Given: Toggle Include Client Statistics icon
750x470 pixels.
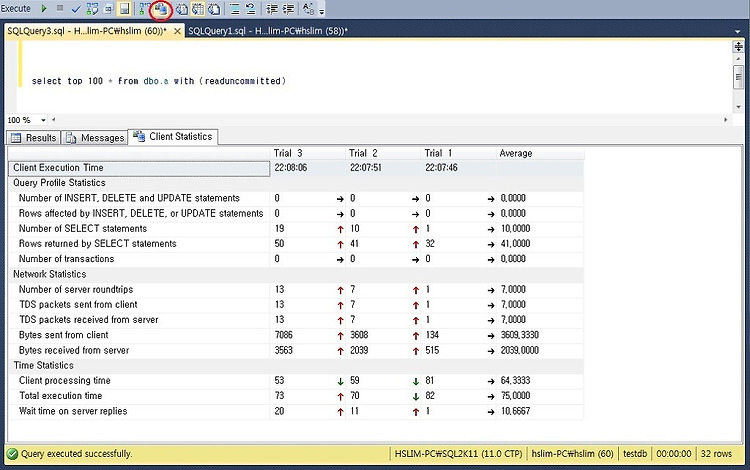Looking at the screenshot, I should [161, 9].
